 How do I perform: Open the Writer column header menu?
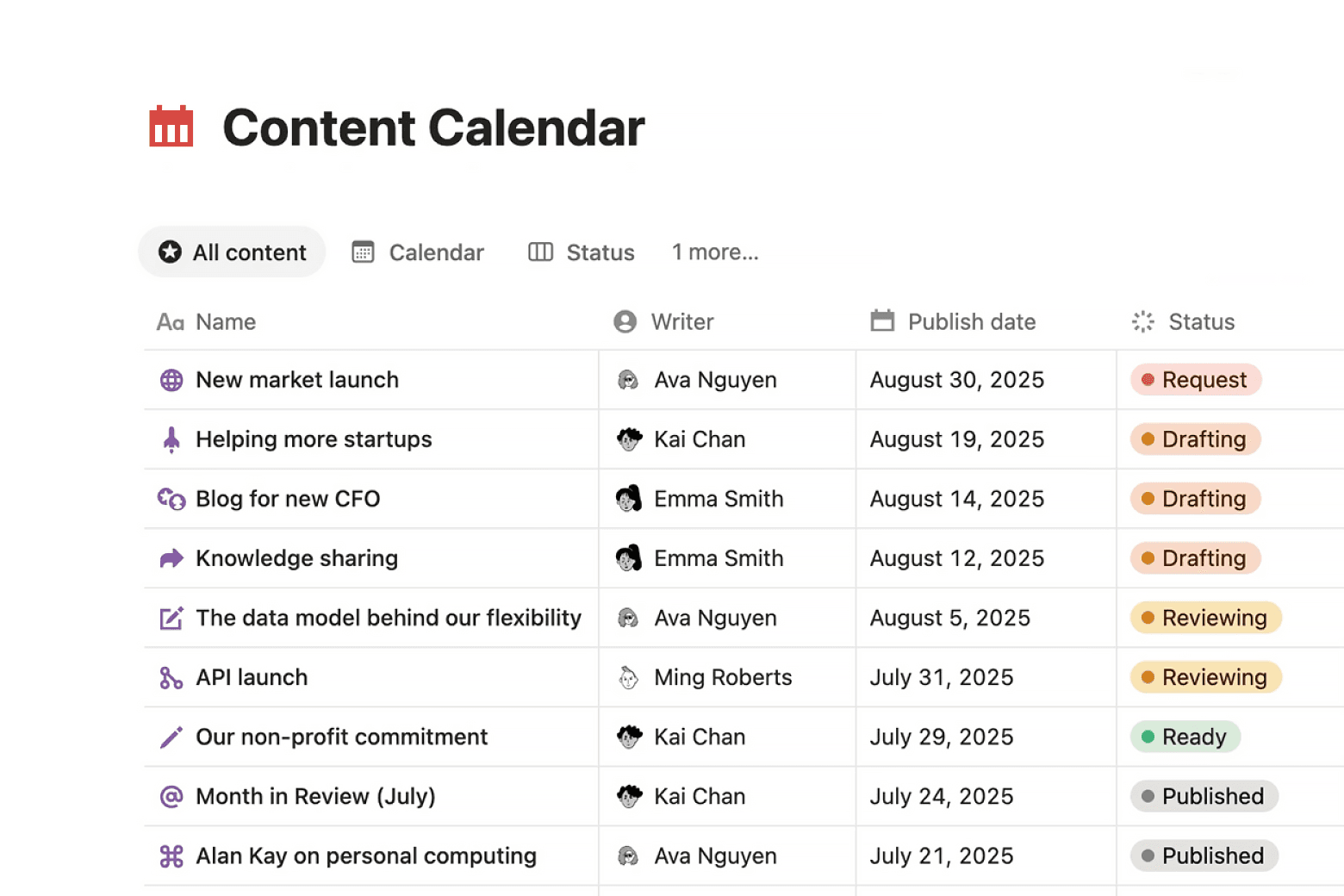tap(681, 322)
